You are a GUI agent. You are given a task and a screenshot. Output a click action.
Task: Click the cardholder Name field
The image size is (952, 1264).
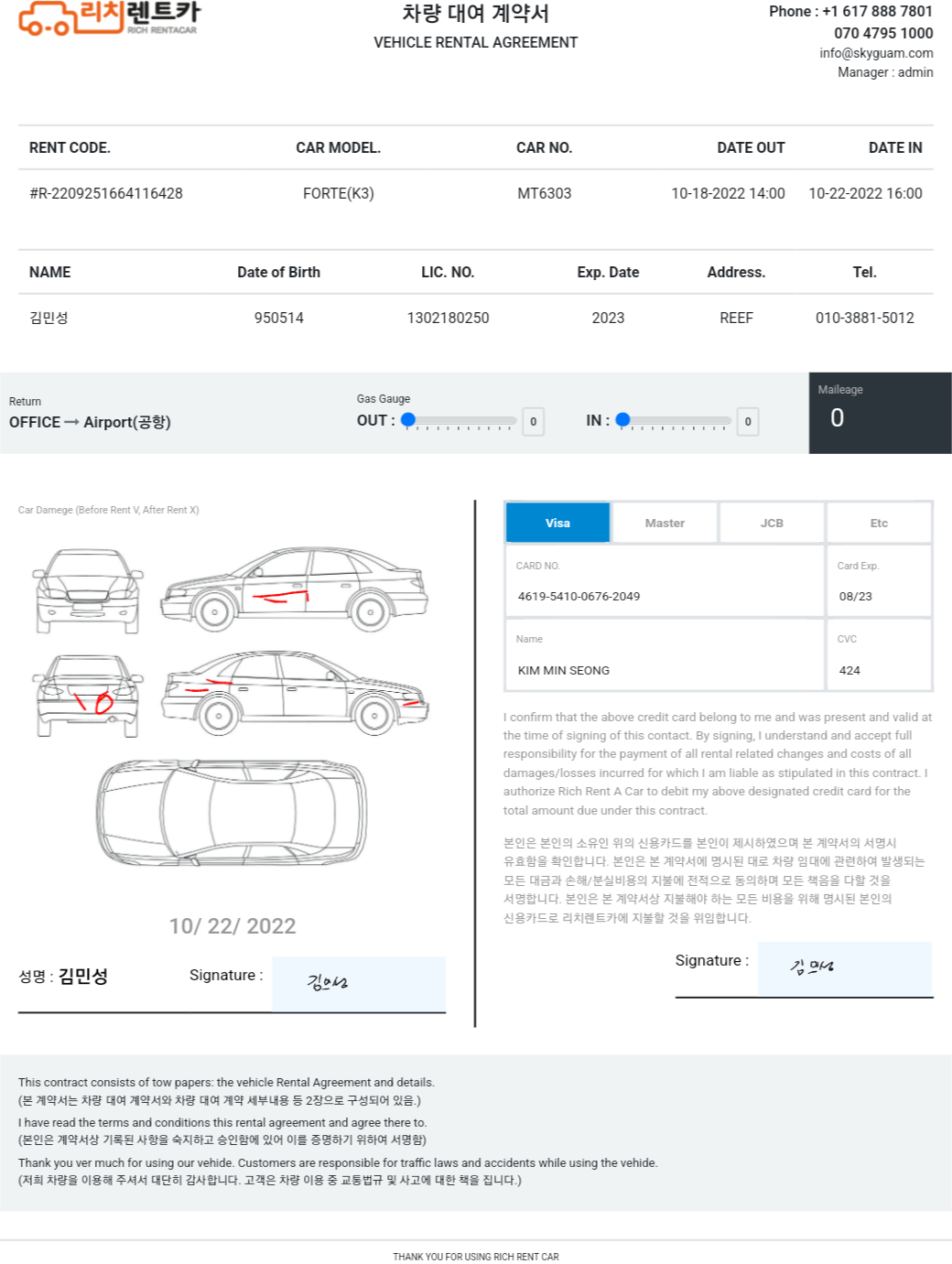(665, 654)
